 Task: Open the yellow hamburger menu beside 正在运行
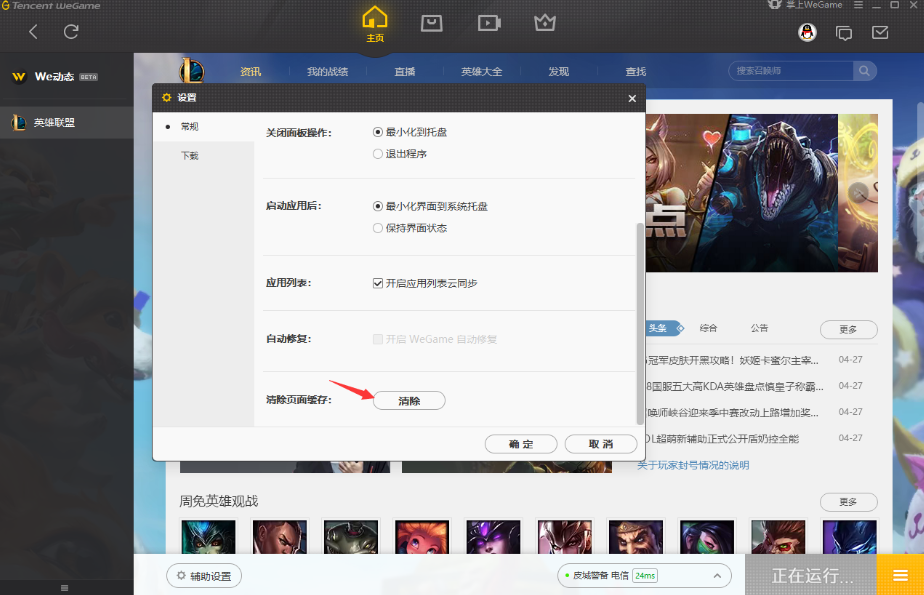900,575
